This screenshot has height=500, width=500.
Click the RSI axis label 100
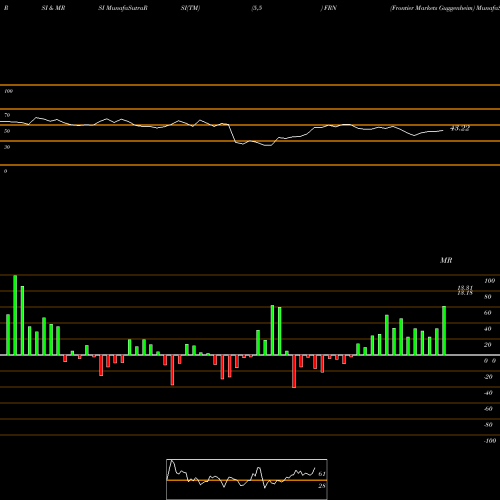pyautogui.click(x=8, y=91)
